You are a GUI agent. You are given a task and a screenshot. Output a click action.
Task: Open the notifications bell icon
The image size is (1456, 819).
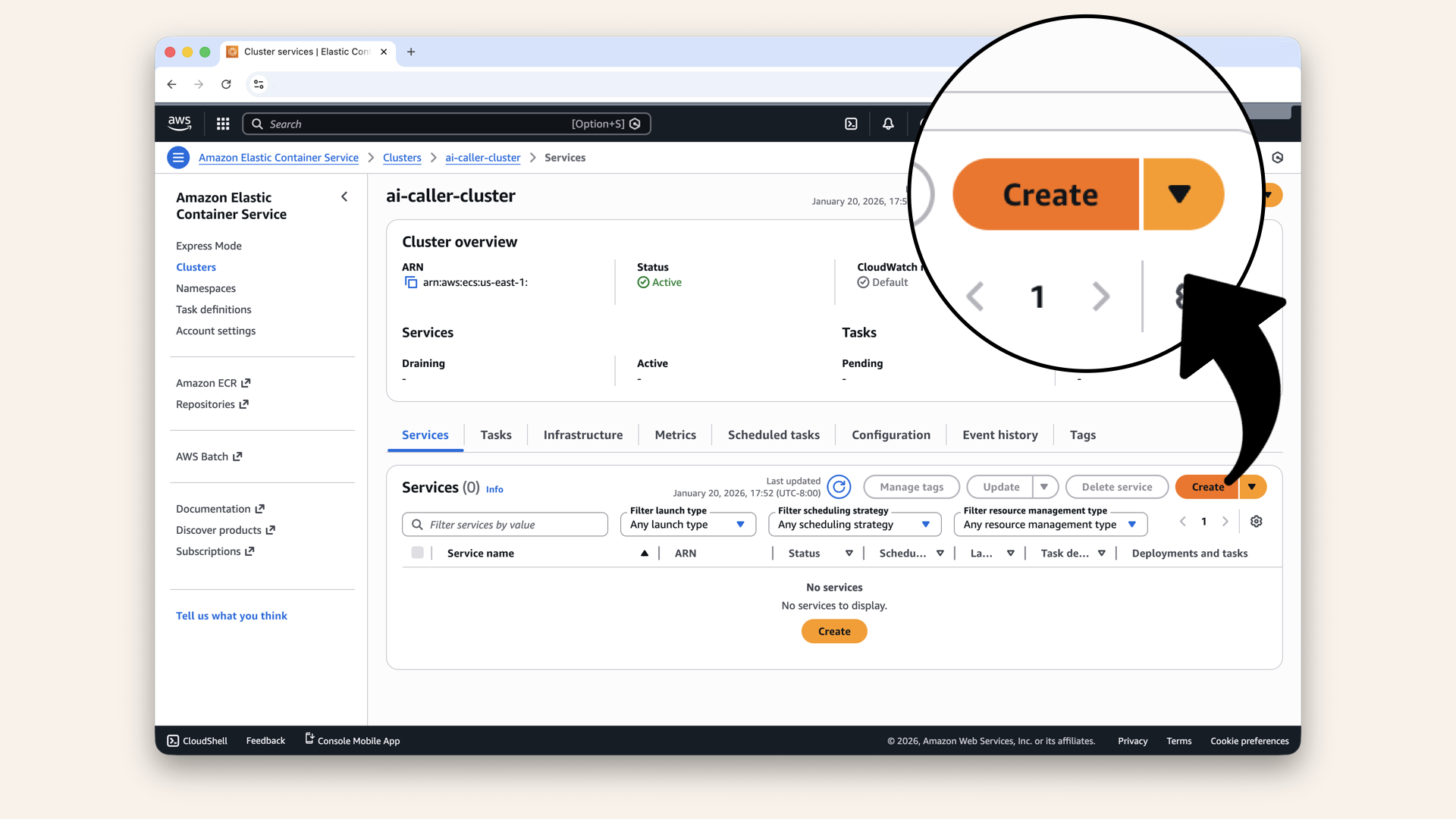tap(887, 124)
